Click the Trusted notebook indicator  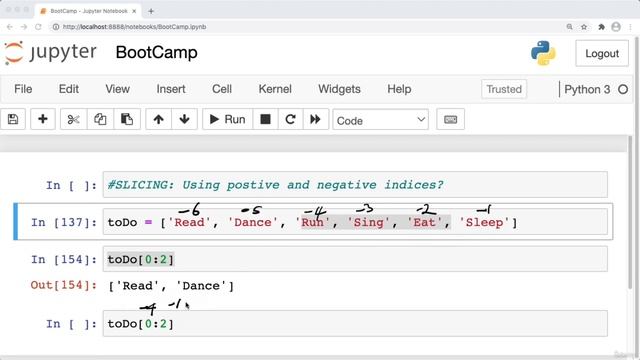[x=504, y=89]
